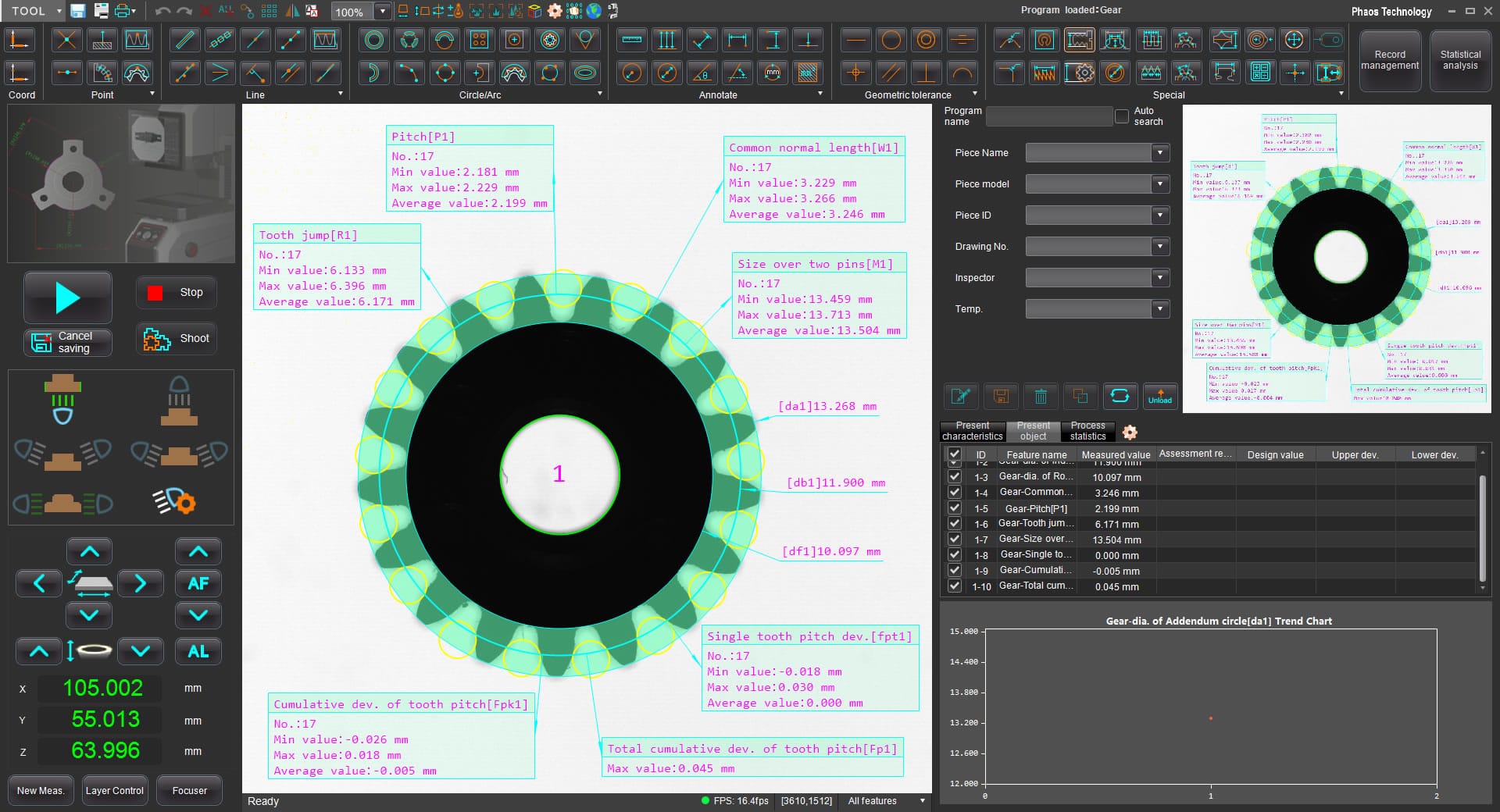Click the Unload icon button
This screenshot has height=812, width=1500.
pyautogui.click(x=1159, y=397)
